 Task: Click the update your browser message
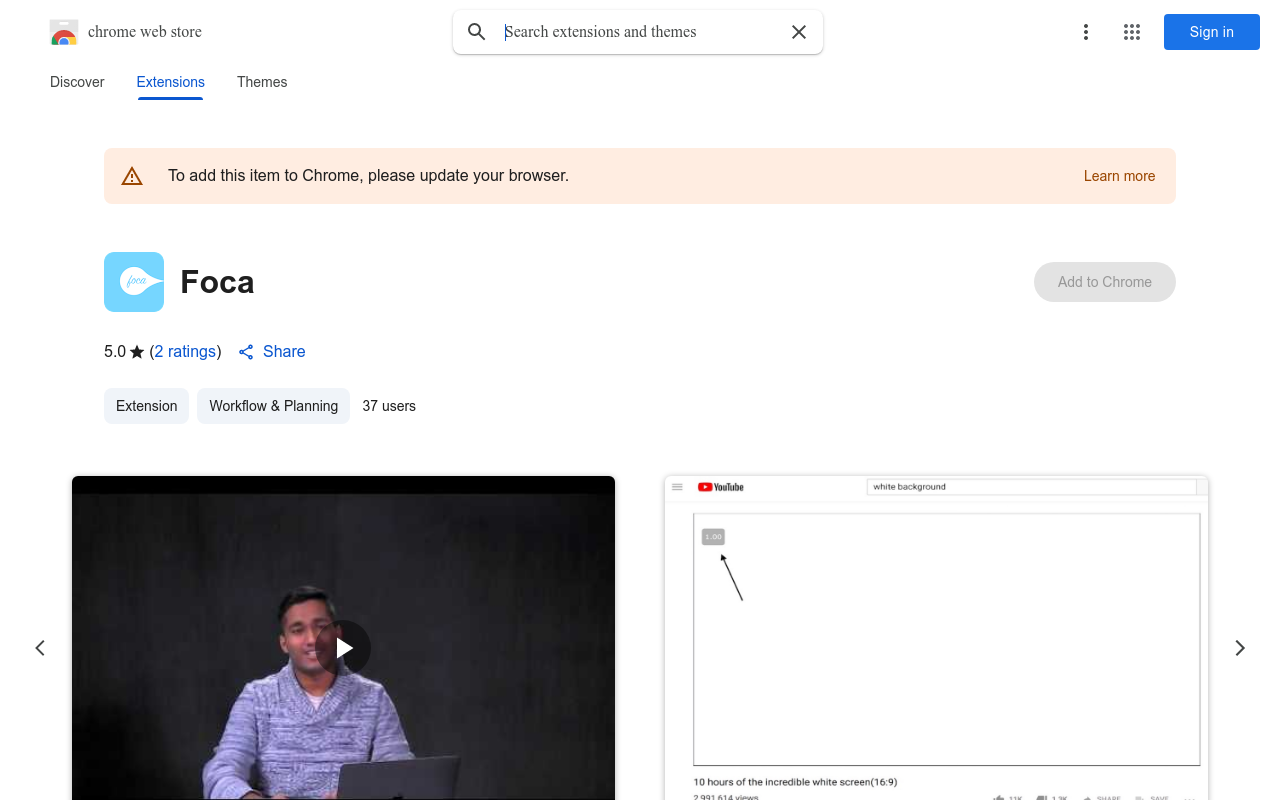368,176
